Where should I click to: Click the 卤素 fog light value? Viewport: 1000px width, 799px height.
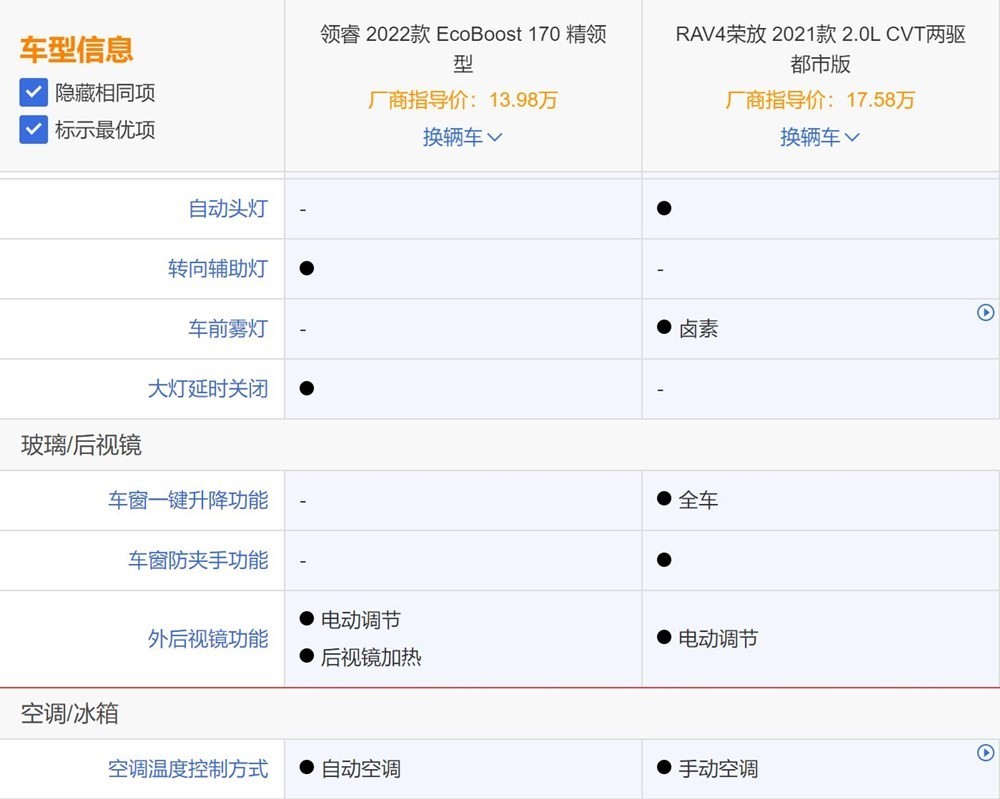pos(698,329)
